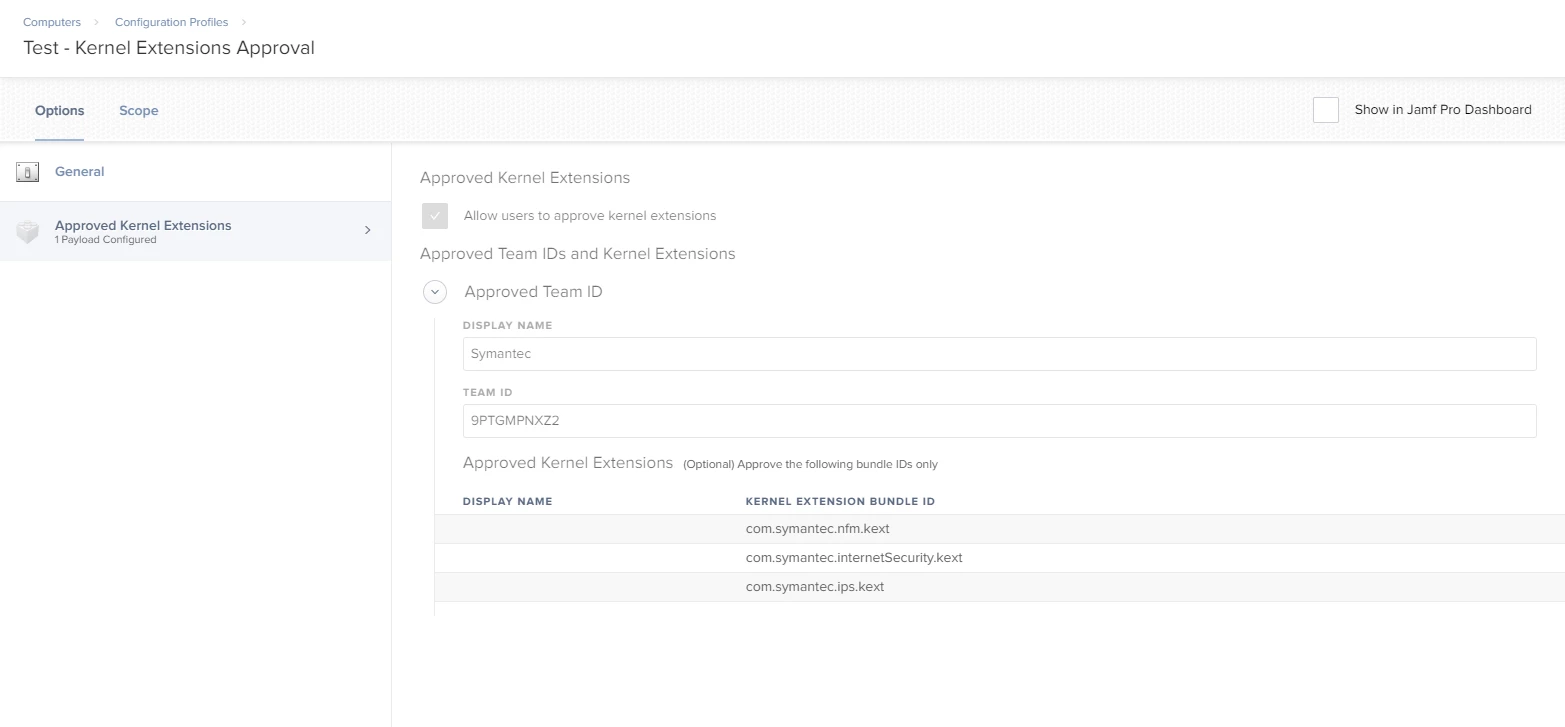Screen dimensions: 1565x727
Task: Toggle Allow users to approve kernel extensions
Action: point(435,216)
